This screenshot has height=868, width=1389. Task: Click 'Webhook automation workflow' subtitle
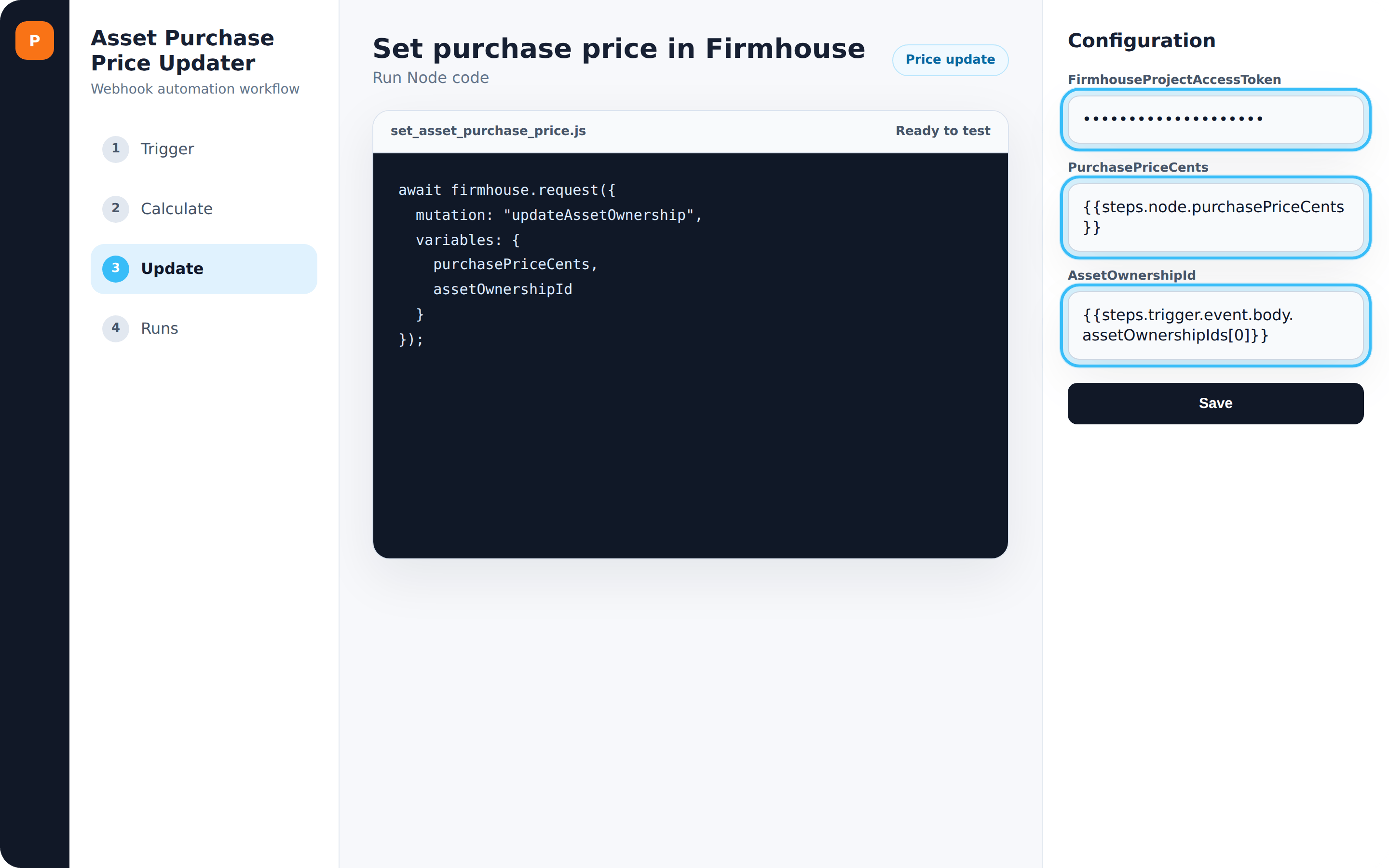pyautogui.click(x=195, y=89)
